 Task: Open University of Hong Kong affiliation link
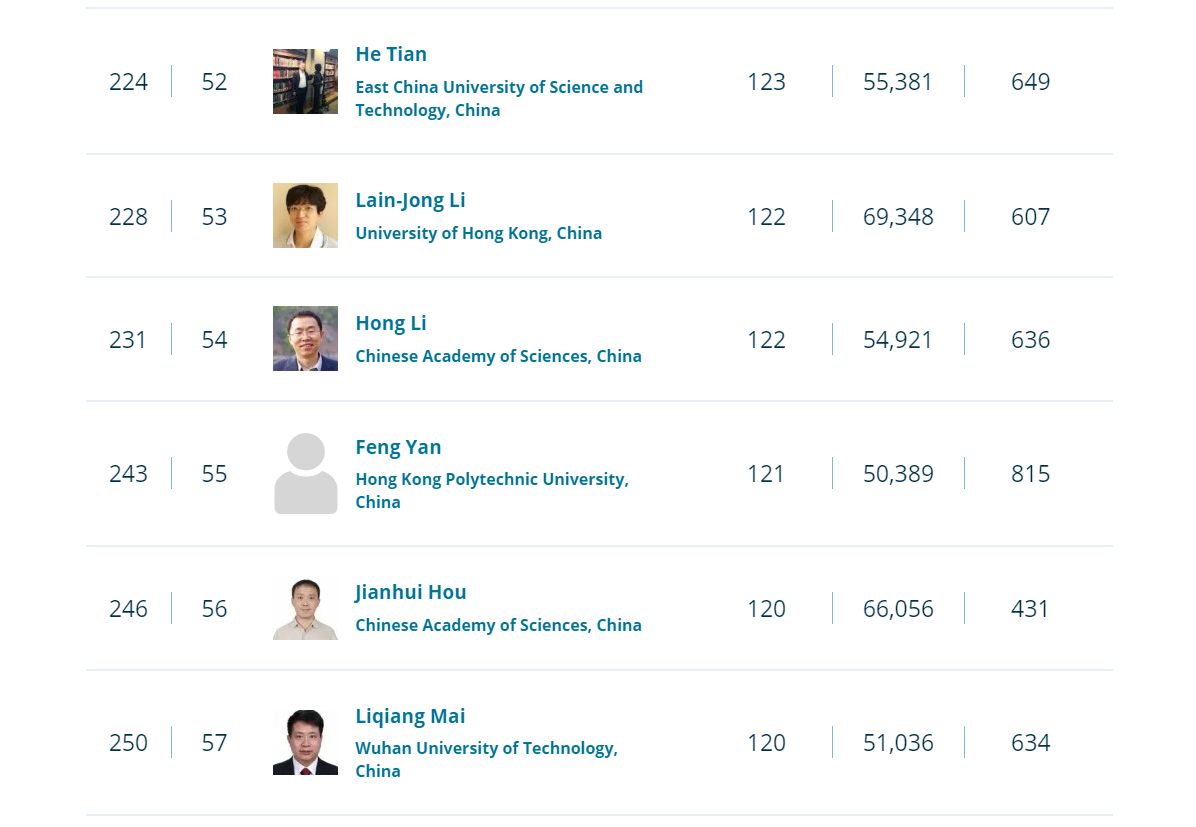[x=478, y=233]
